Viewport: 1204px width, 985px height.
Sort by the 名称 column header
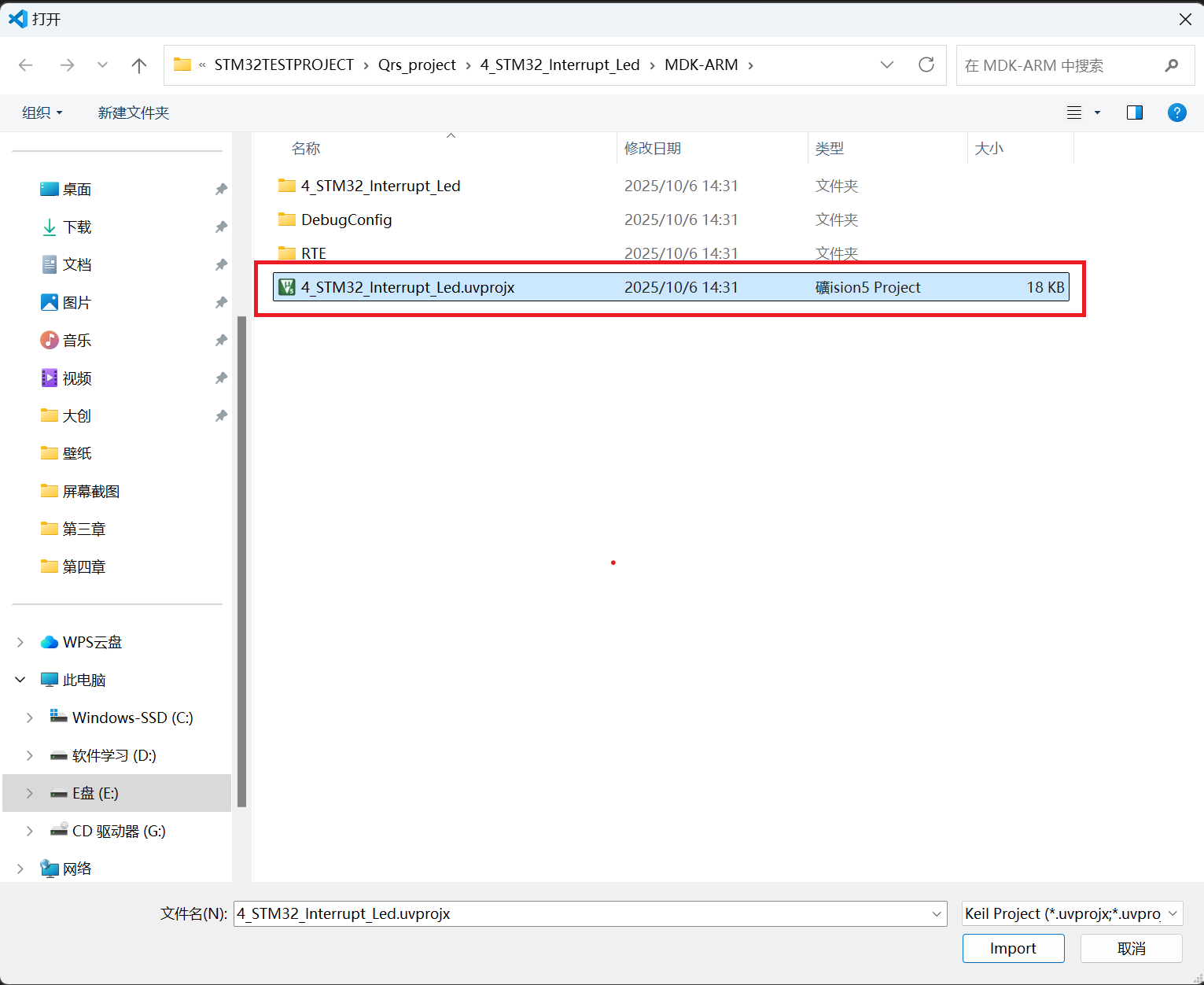click(306, 148)
